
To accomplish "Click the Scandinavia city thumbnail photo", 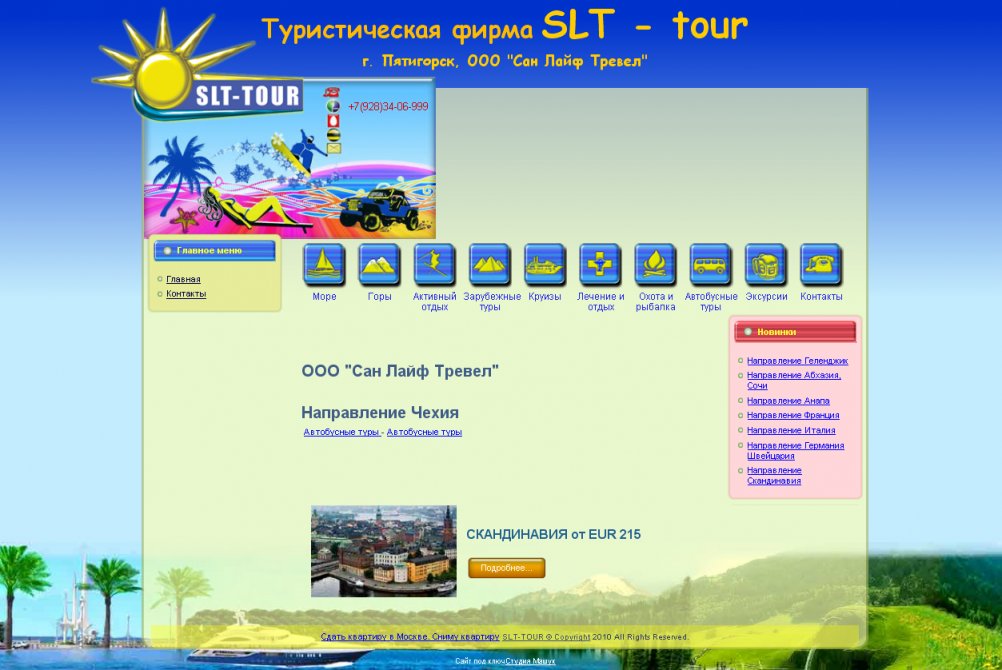I will coord(383,551).
